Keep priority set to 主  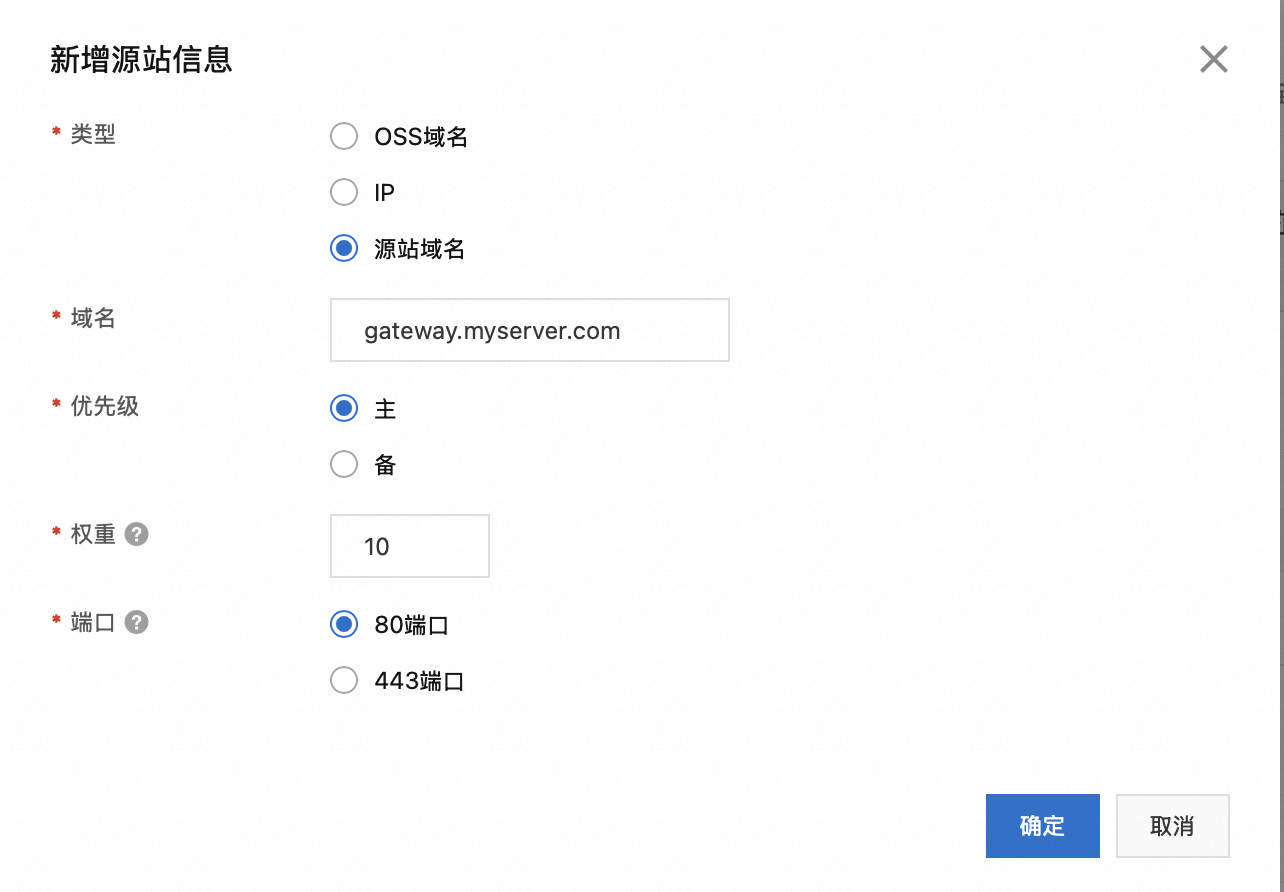(x=343, y=408)
